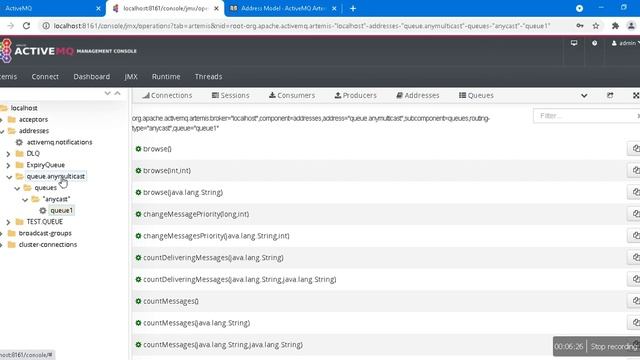
Task: Switch to the Addresses tab
Action: [x=418, y=96]
